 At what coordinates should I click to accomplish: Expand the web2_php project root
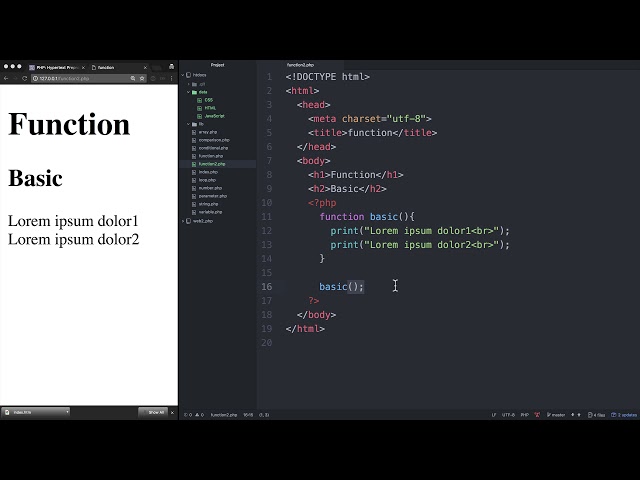pos(183,221)
